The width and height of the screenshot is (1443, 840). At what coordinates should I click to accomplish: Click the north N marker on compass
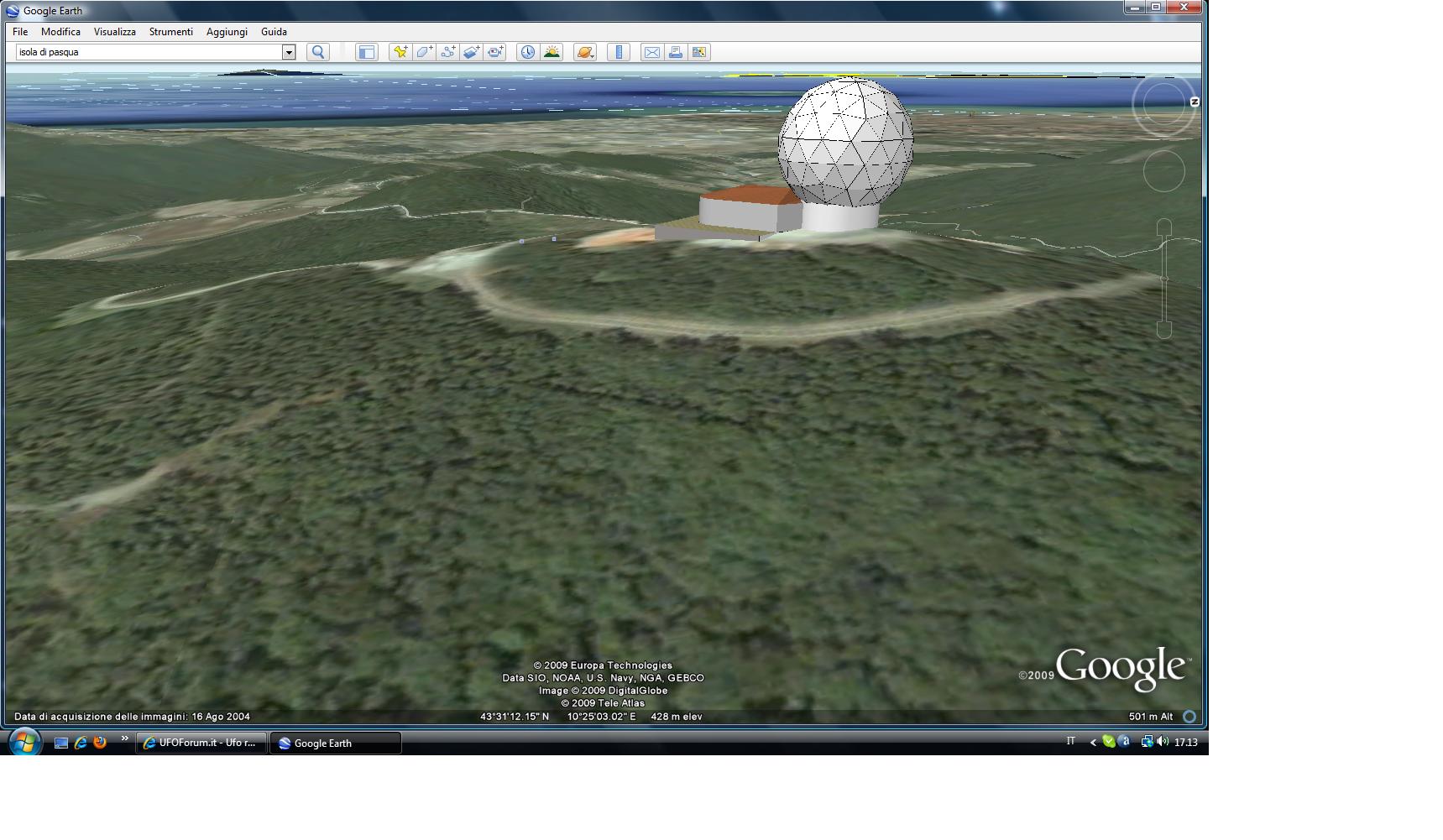1195,102
